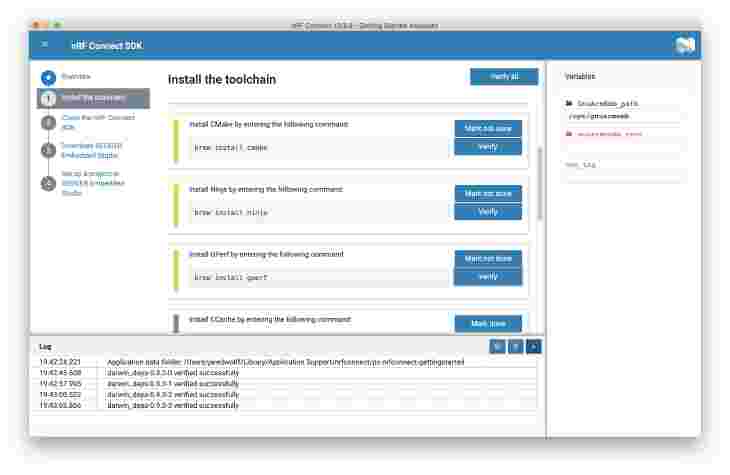Toggle the autoscroll log button
Image resolution: width=730 pixels, height=475 pixels.
pyautogui.click(x=534, y=346)
